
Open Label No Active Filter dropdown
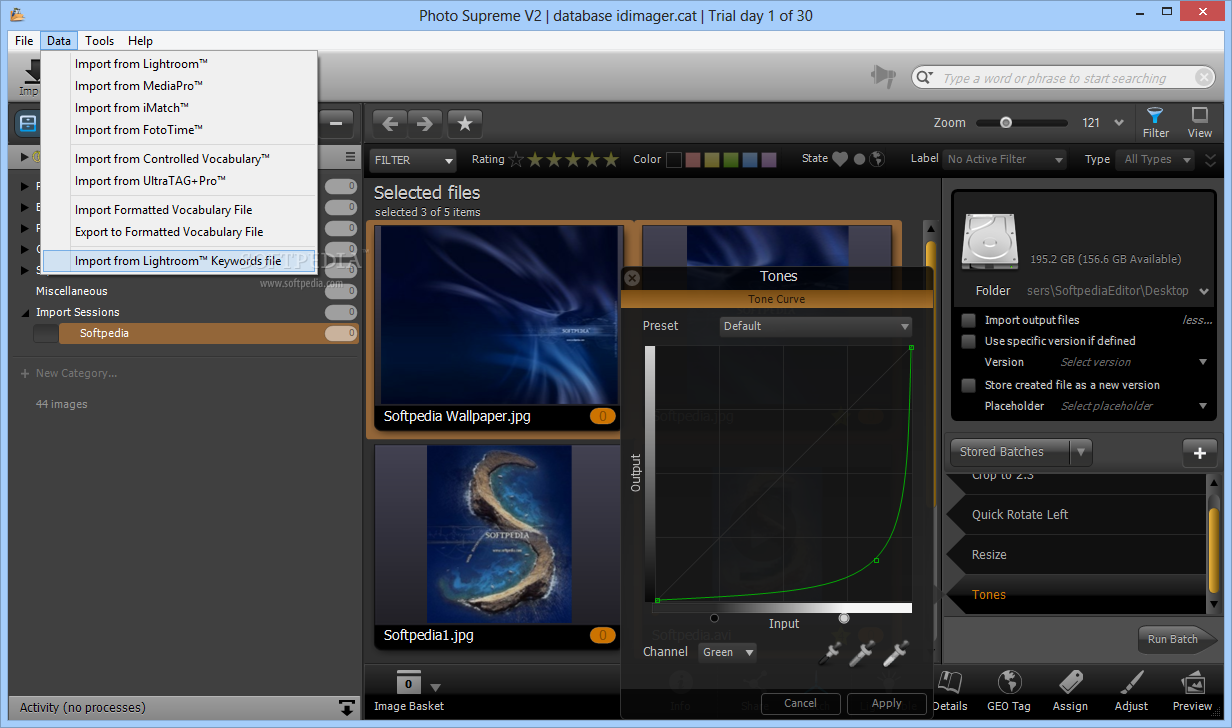click(1003, 159)
